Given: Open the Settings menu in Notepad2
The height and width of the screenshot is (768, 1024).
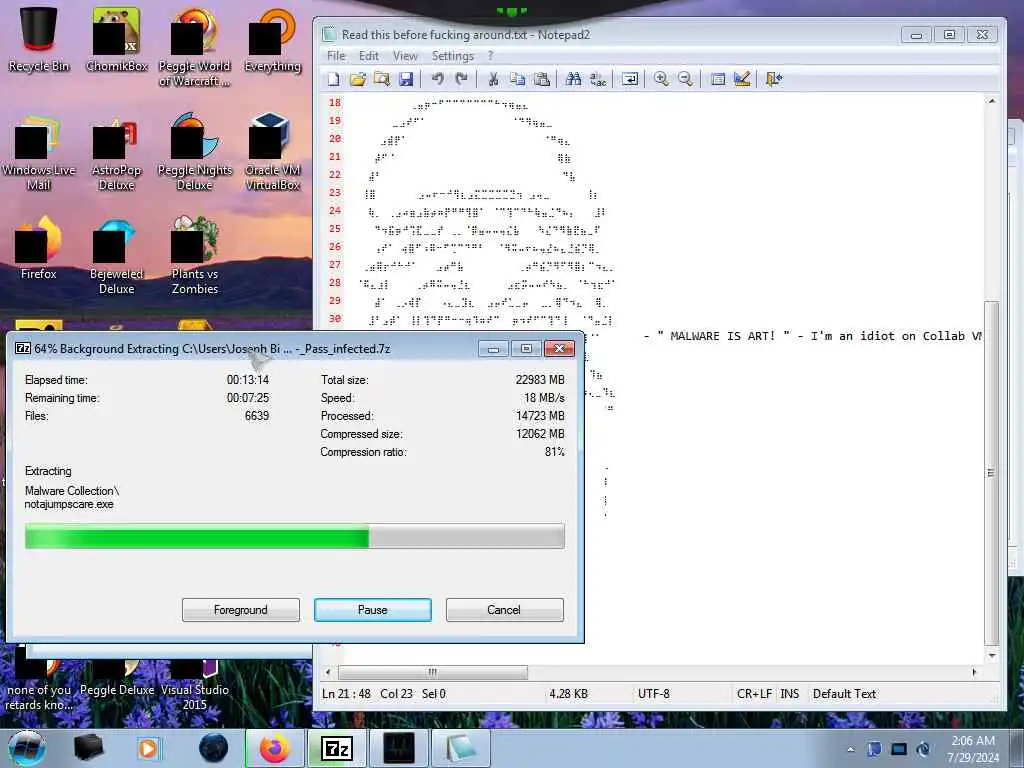Looking at the screenshot, I should (x=453, y=56).
